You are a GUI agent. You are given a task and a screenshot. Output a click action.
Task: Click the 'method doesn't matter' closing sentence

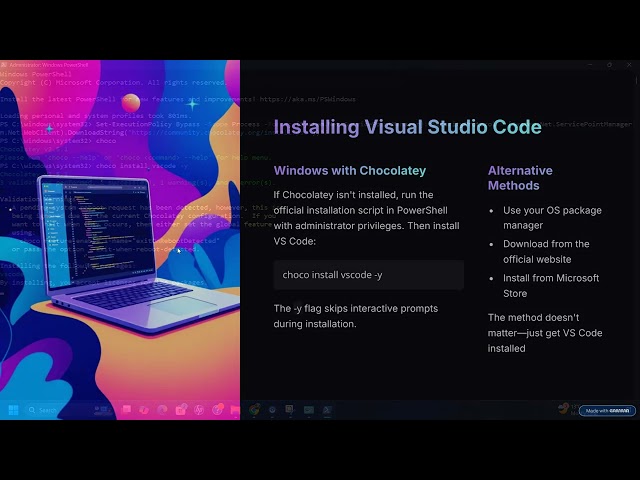coord(545,333)
